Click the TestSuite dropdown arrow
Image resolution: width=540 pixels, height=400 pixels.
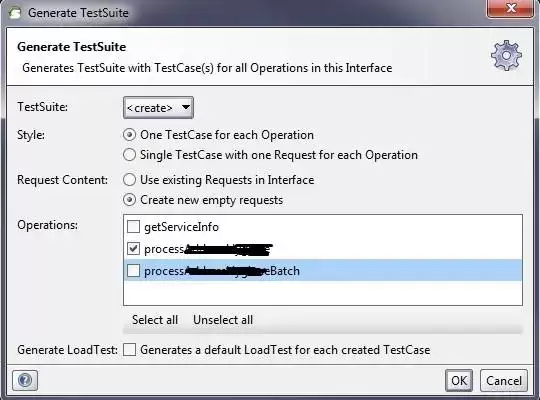(x=185, y=107)
